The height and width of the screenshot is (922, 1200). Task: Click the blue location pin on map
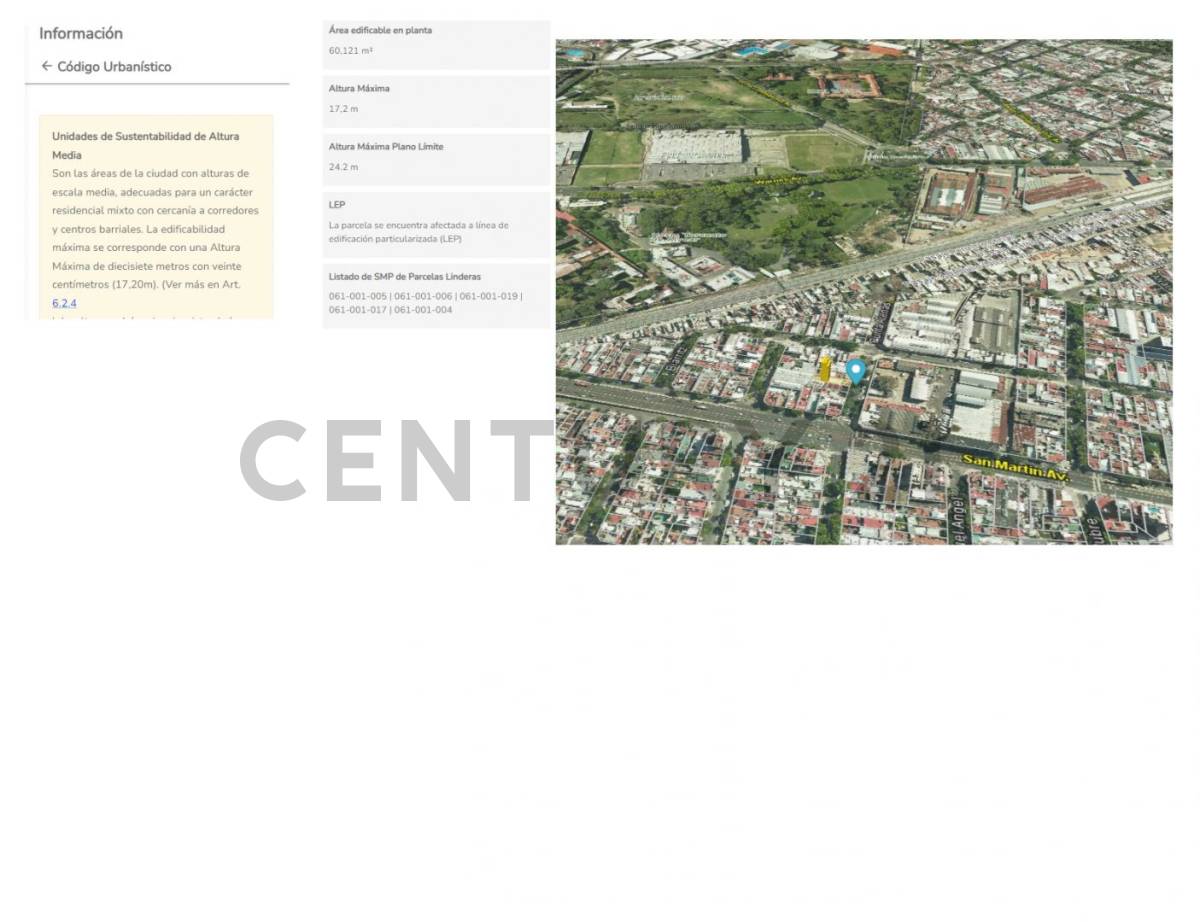coord(855,370)
